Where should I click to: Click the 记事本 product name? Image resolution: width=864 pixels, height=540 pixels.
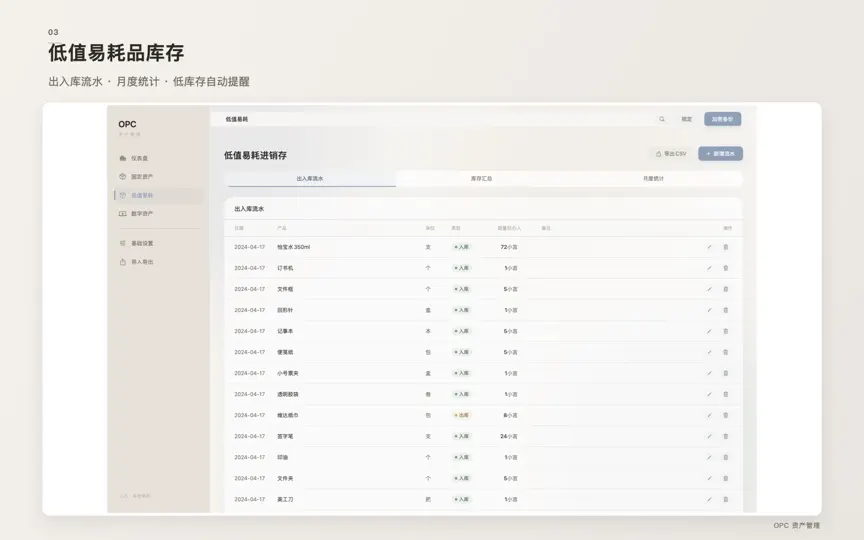pos(285,331)
